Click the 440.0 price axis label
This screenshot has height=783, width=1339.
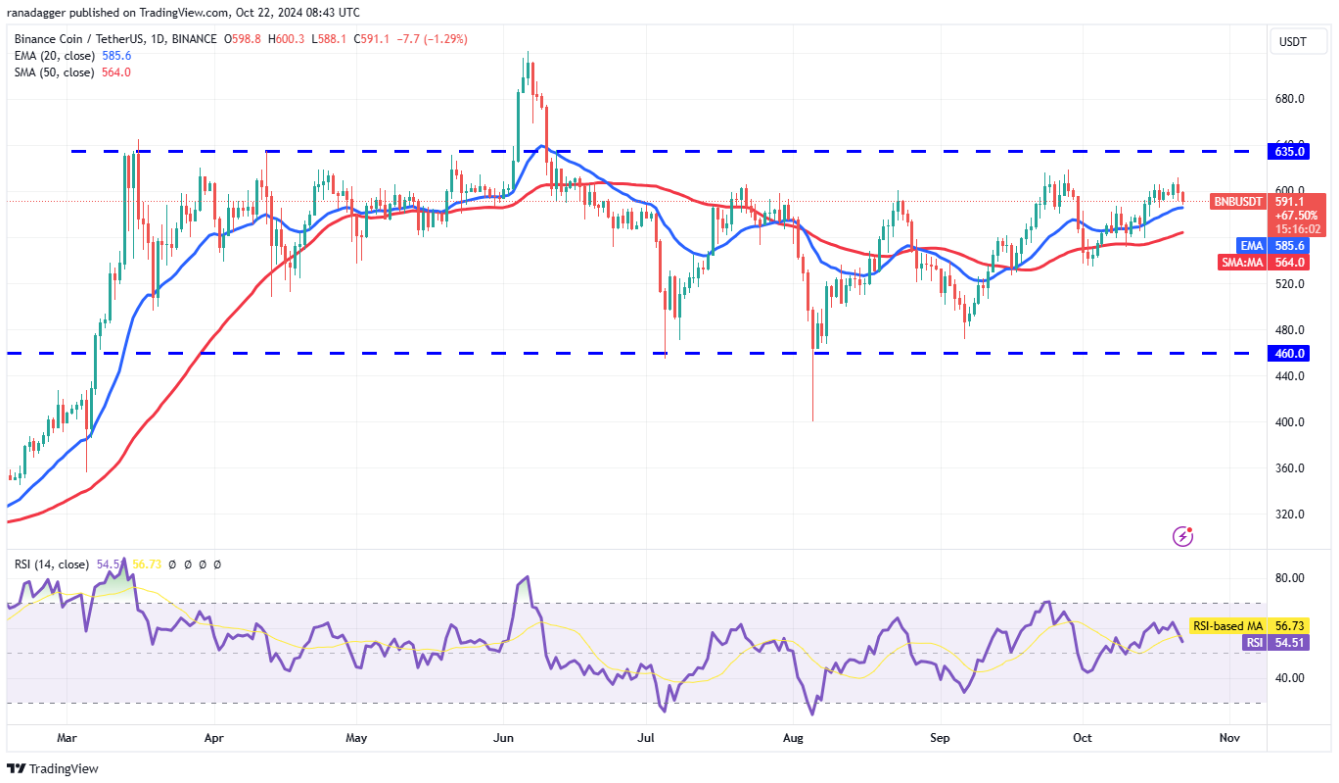click(1292, 376)
